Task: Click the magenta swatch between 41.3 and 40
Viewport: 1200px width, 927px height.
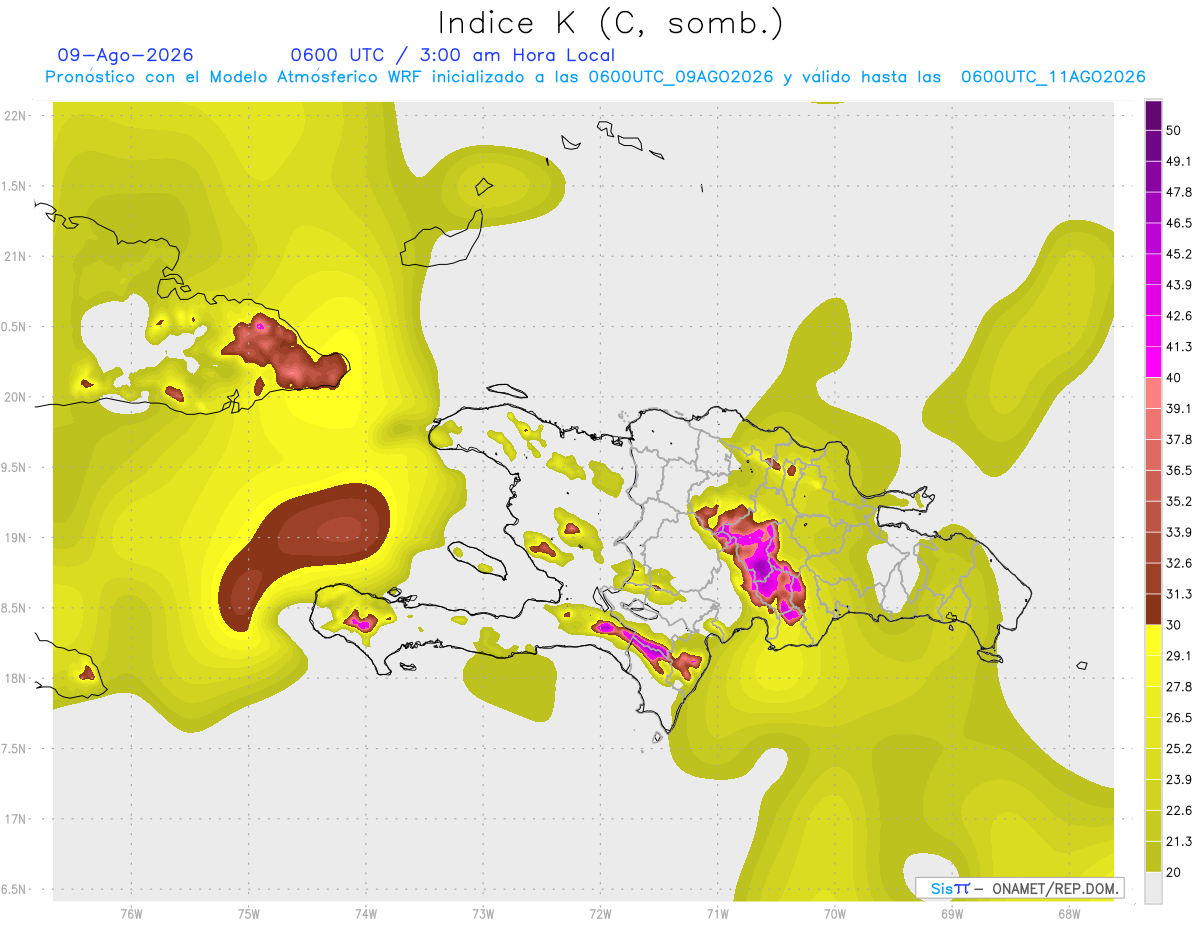Action: pos(1153,362)
